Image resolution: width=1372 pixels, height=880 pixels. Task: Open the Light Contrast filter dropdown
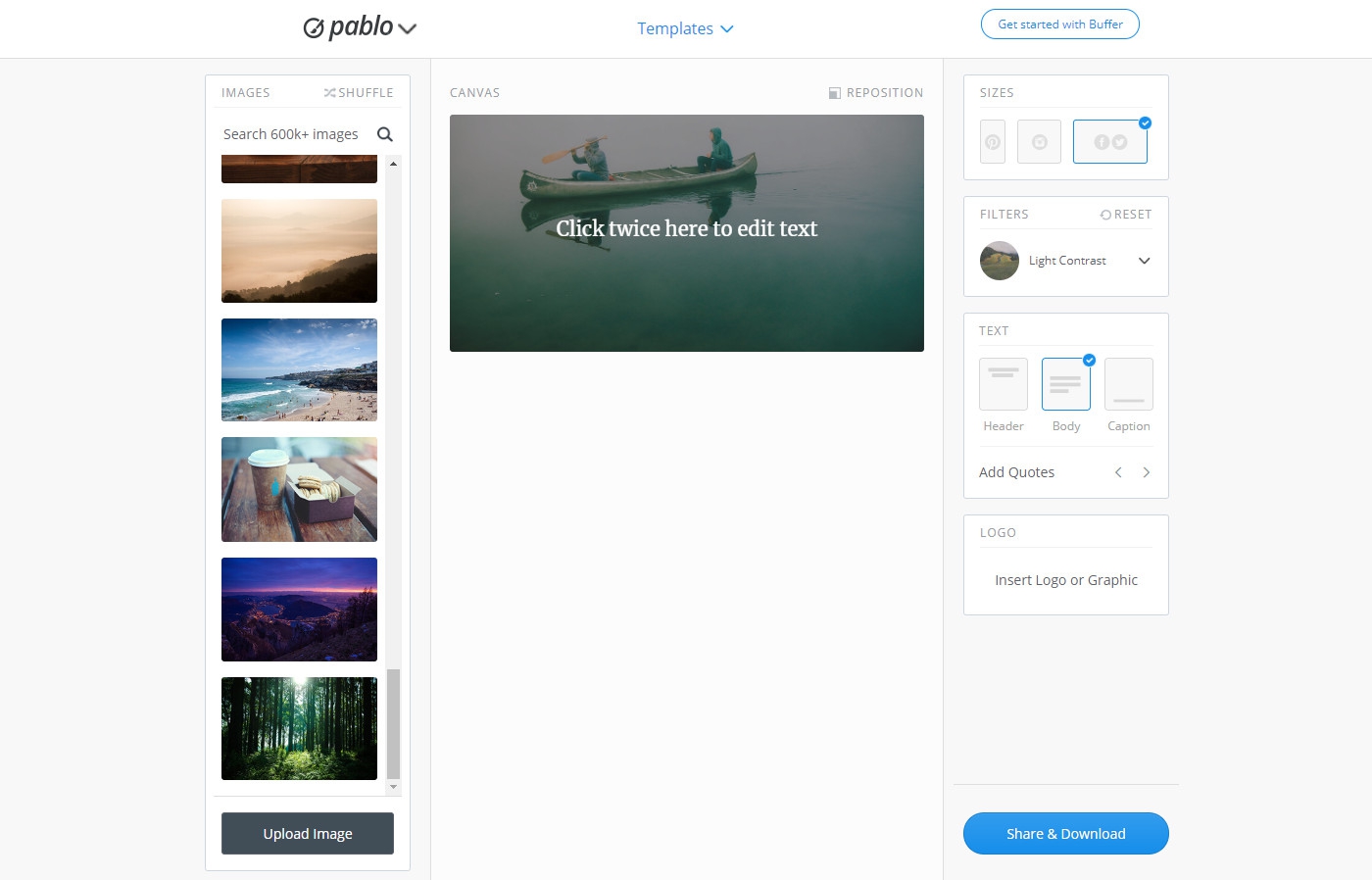click(x=1066, y=261)
